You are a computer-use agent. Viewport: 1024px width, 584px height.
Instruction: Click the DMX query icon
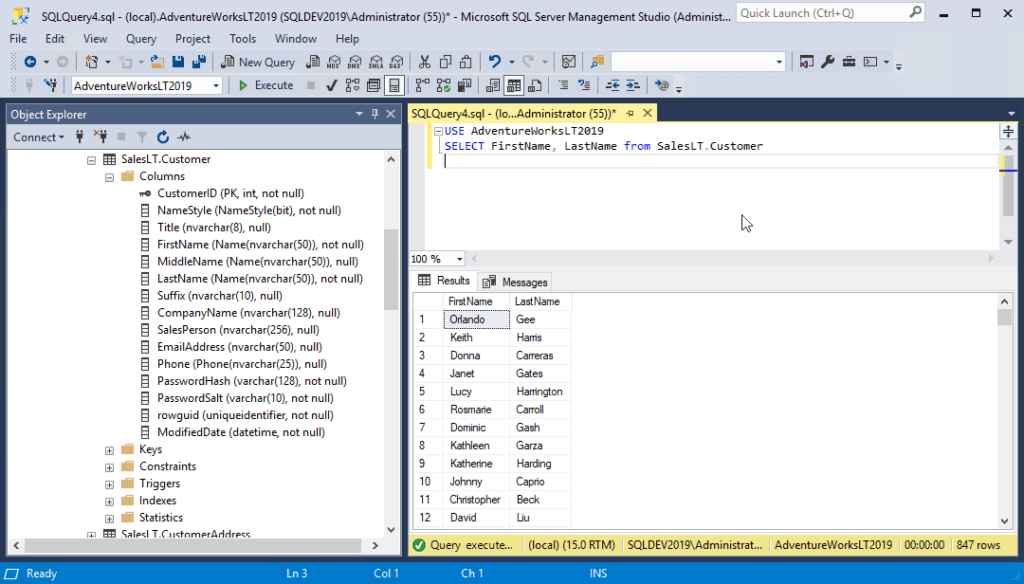pyautogui.click(x=355, y=62)
